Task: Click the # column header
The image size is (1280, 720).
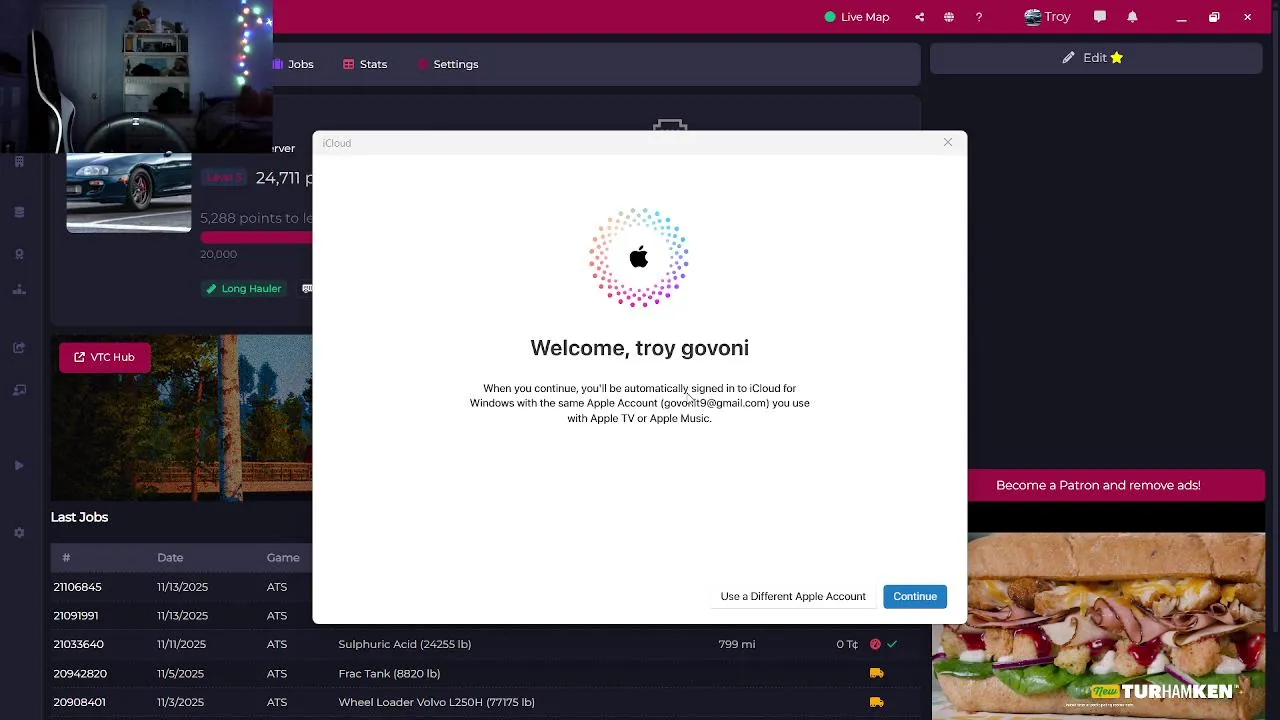Action: click(66, 557)
